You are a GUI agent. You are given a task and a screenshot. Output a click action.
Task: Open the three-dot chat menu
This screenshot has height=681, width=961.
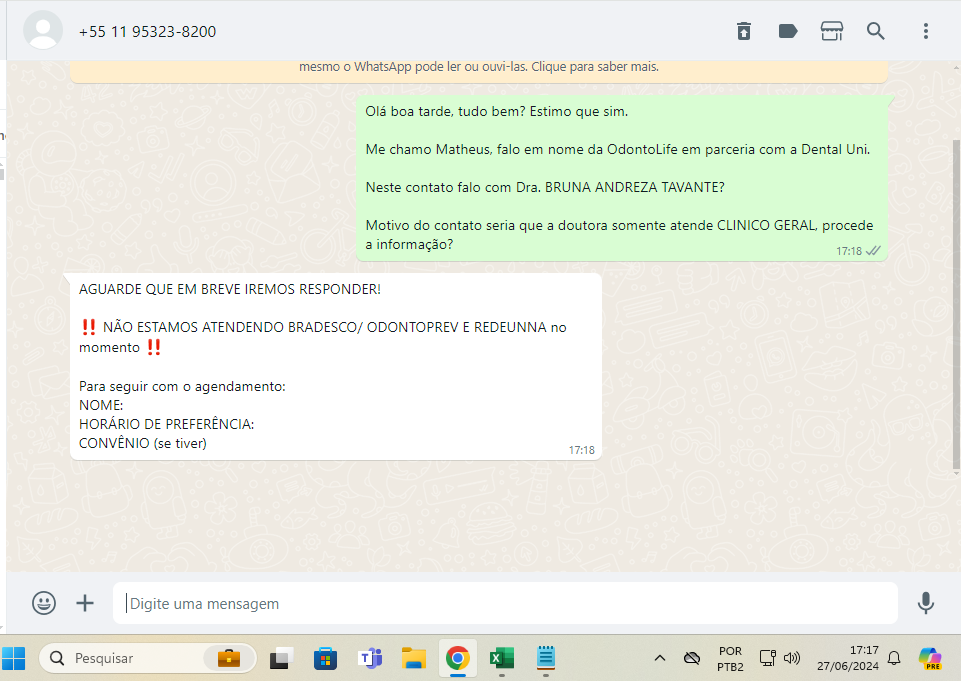tap(926, 31)
